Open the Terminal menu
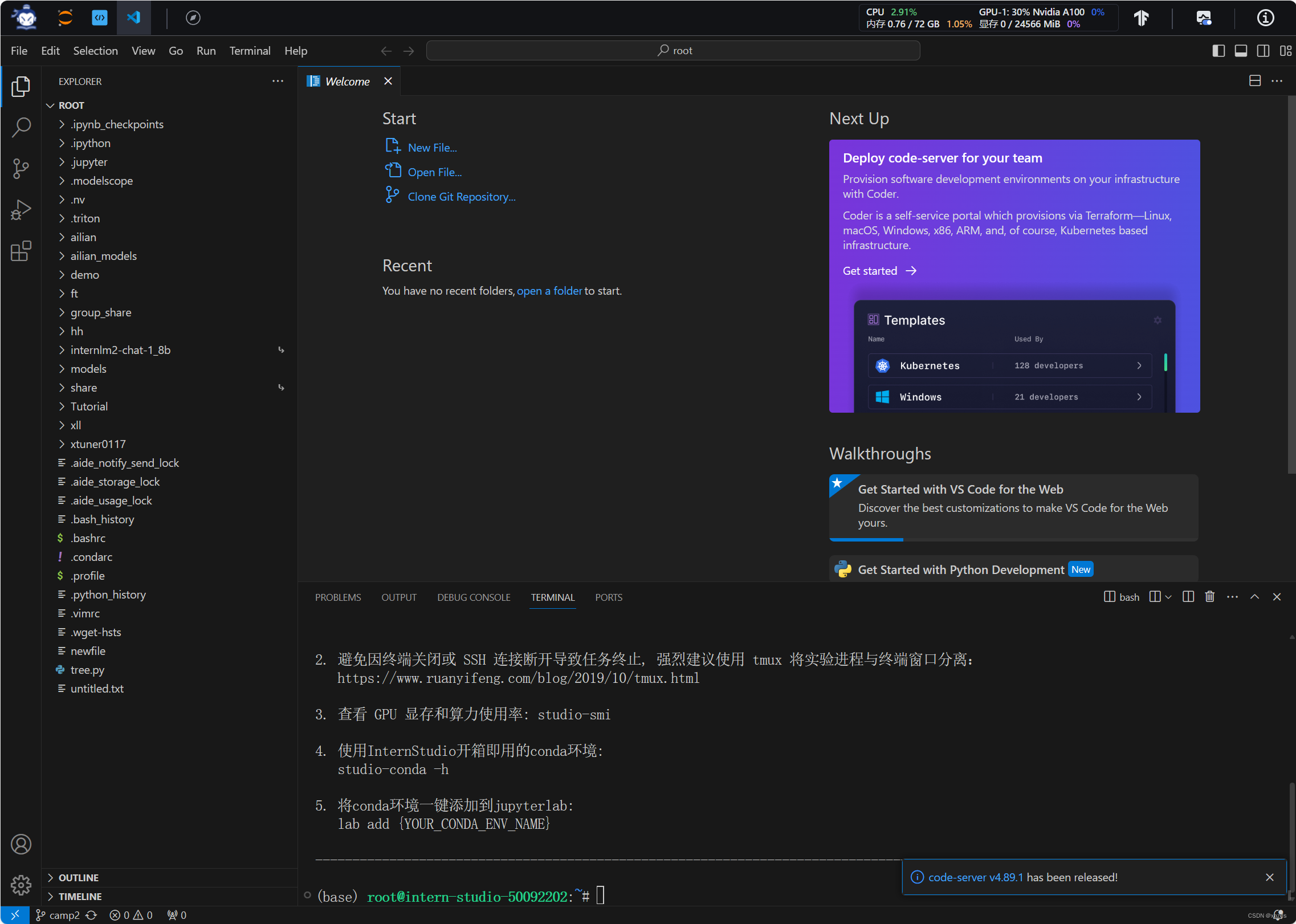Screen dimensions: 1296x924 pos(250,51)
